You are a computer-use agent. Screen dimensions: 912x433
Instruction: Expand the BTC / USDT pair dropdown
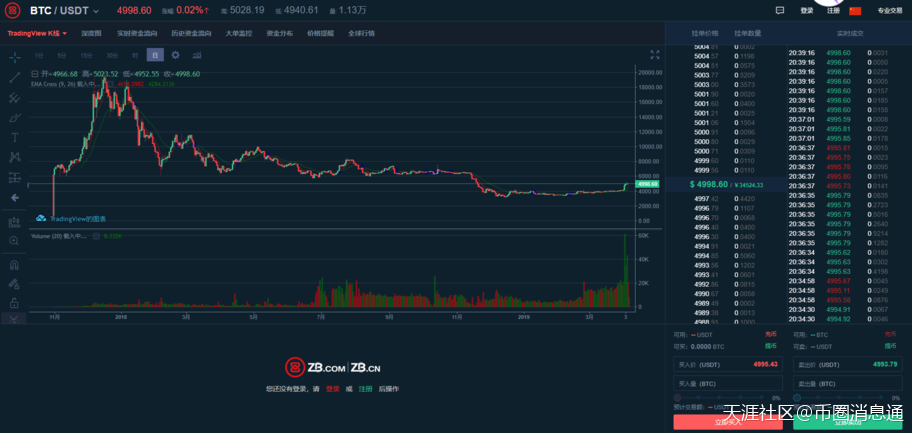97,11
